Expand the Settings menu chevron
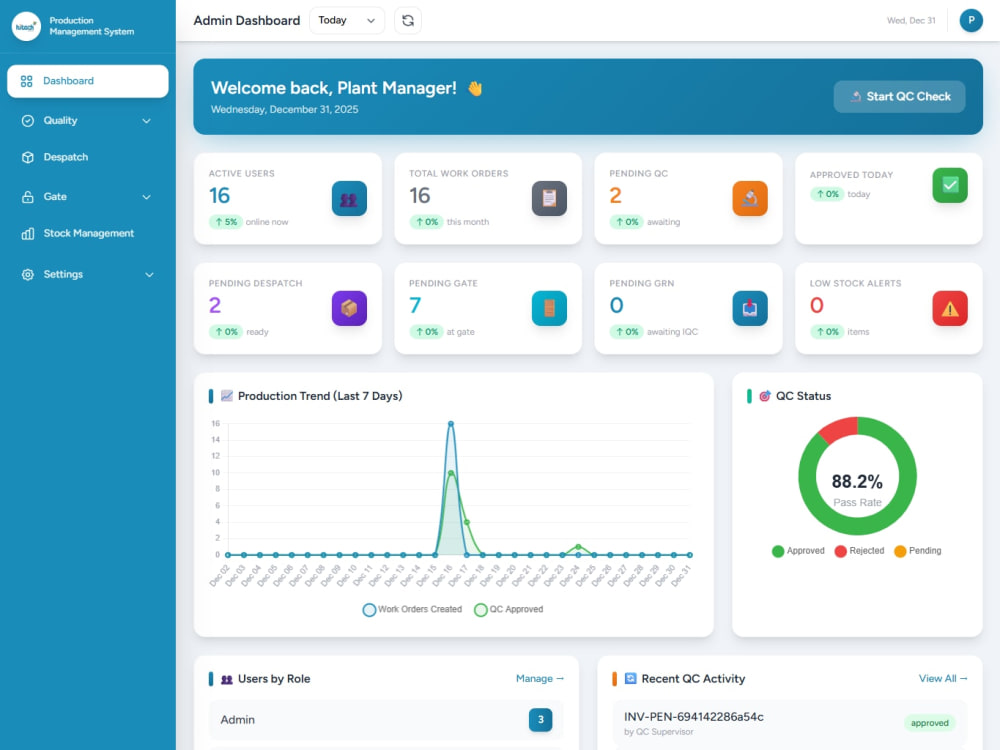 (149, 275)
